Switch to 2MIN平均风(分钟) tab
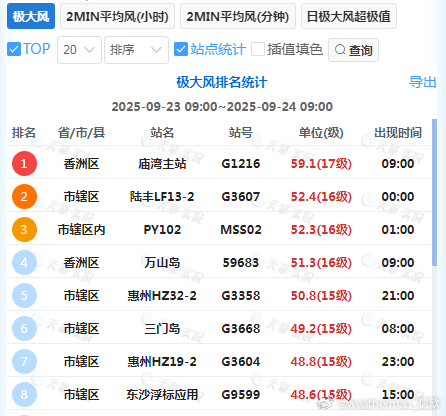The height and width of the screenshot is (416, 446). [x=238, y=16]
